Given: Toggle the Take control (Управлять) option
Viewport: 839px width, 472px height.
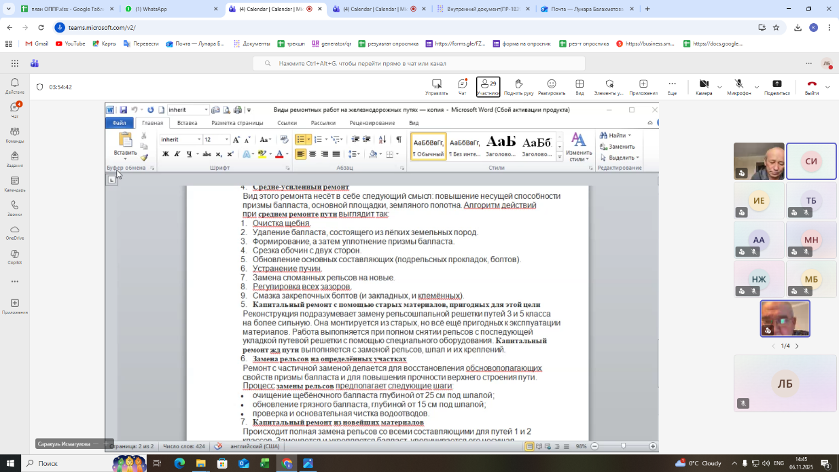Looking at the screenshot, I should point(436,87).
